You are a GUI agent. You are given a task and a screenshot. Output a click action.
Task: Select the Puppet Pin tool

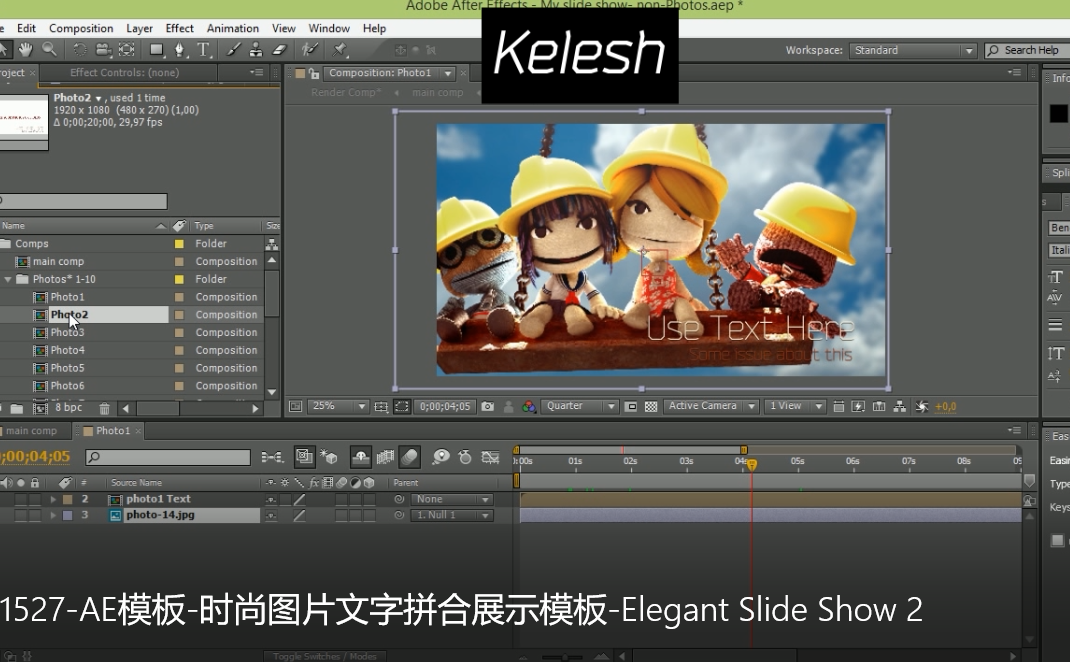coord(340,49)
